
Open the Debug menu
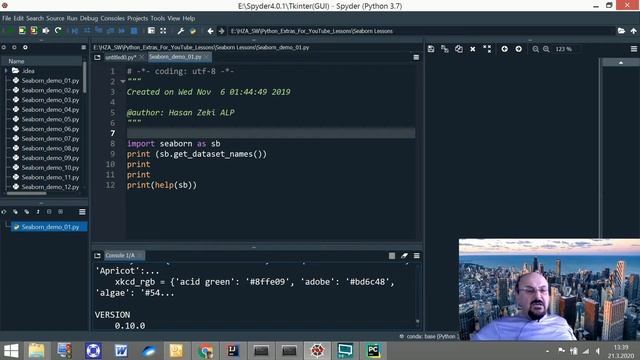coord(89,18)
